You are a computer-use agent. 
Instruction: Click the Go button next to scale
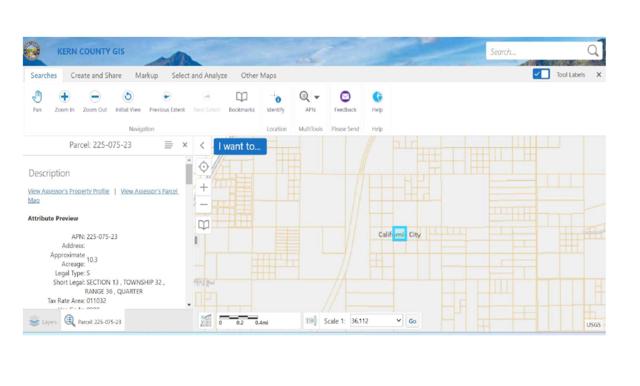coord(412,321)
